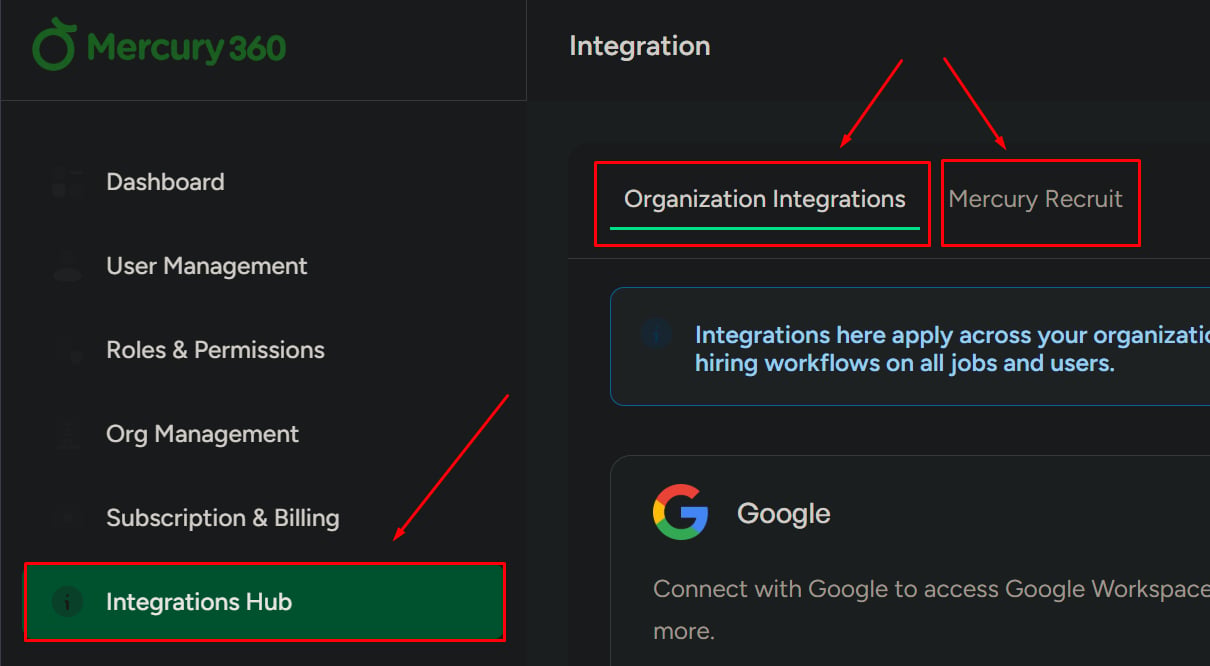Open Subscription & Billing page
1210x666 pixels.
[222, 518]
